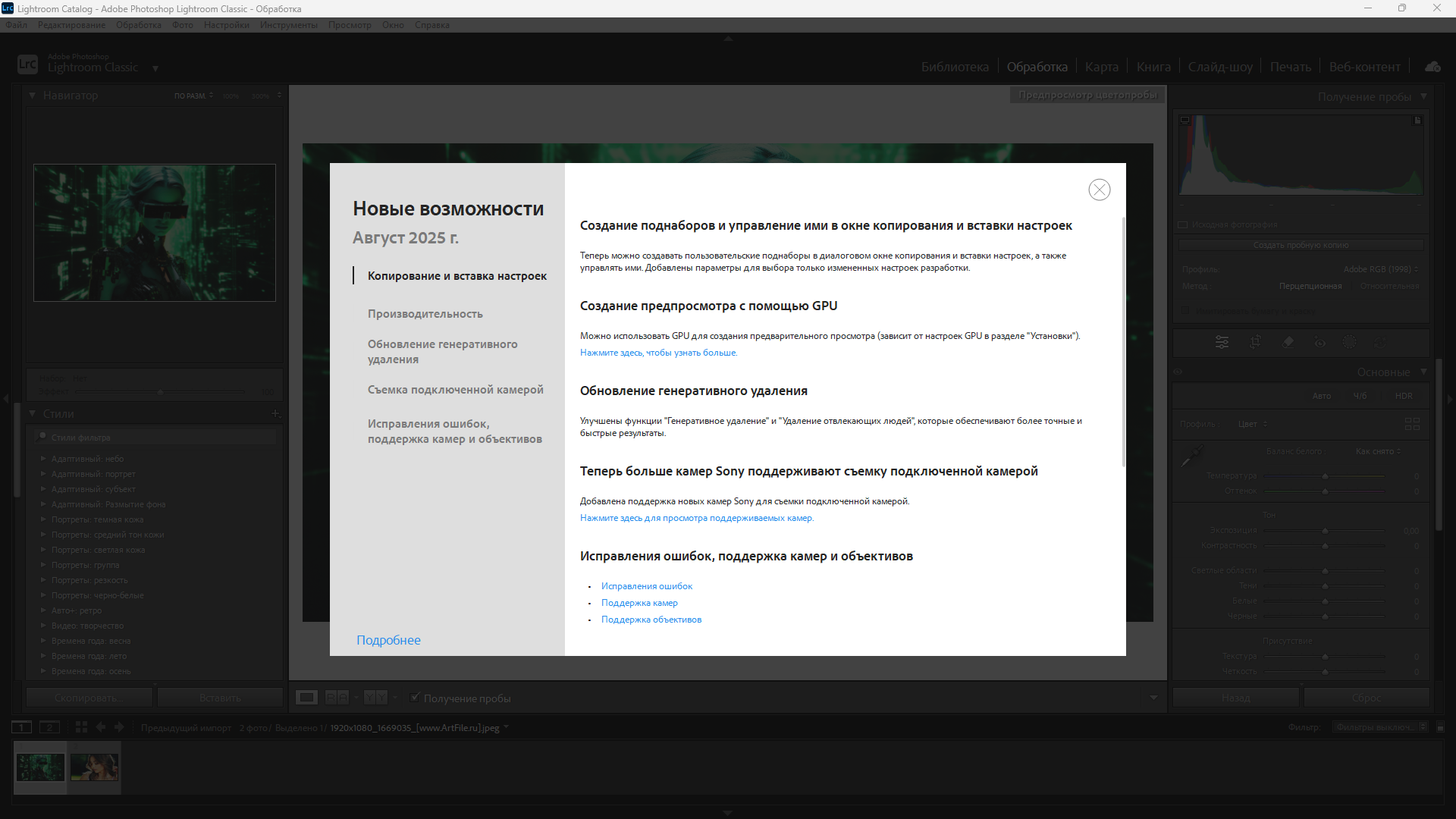Open the Справка menu
Viewport: 1456px width, 819px height.
431,25
